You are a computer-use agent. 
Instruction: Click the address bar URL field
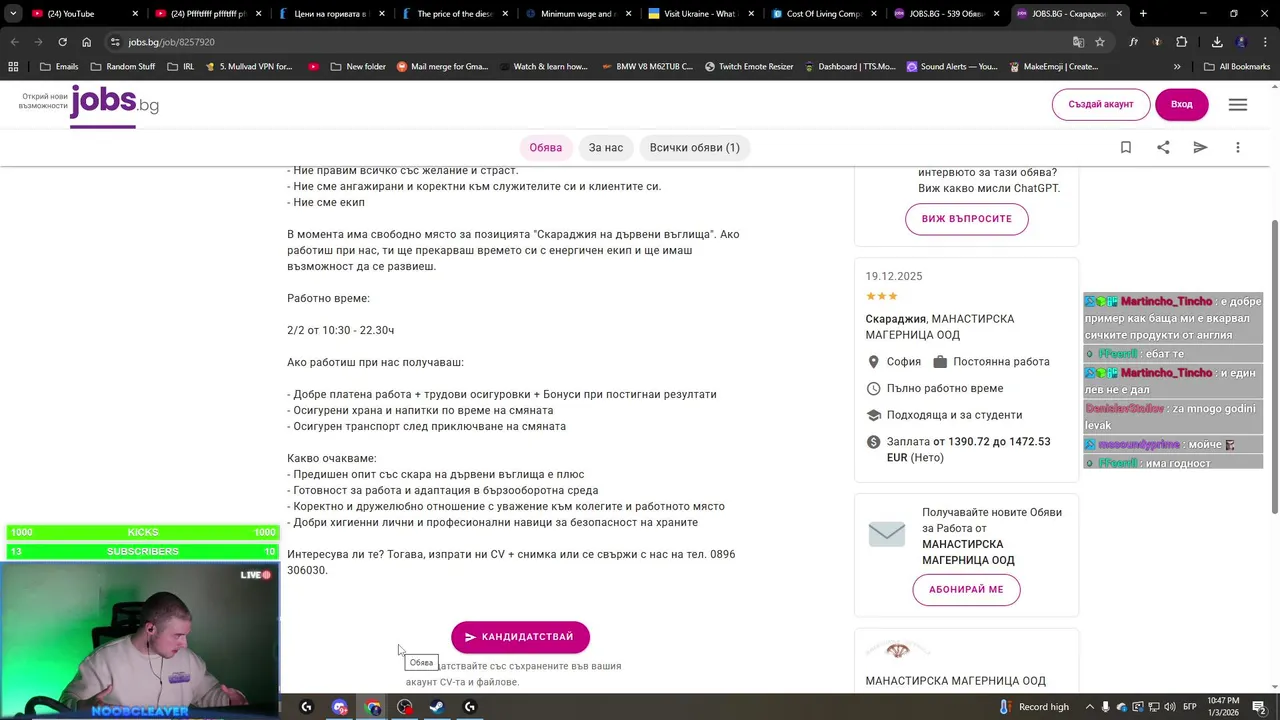coord(590,42)
